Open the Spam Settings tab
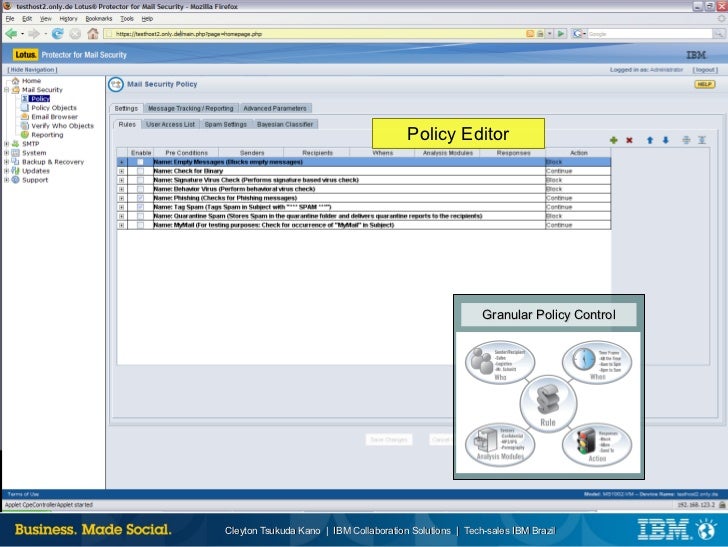Viewport: 728px width, 547px height. [226, 124]
